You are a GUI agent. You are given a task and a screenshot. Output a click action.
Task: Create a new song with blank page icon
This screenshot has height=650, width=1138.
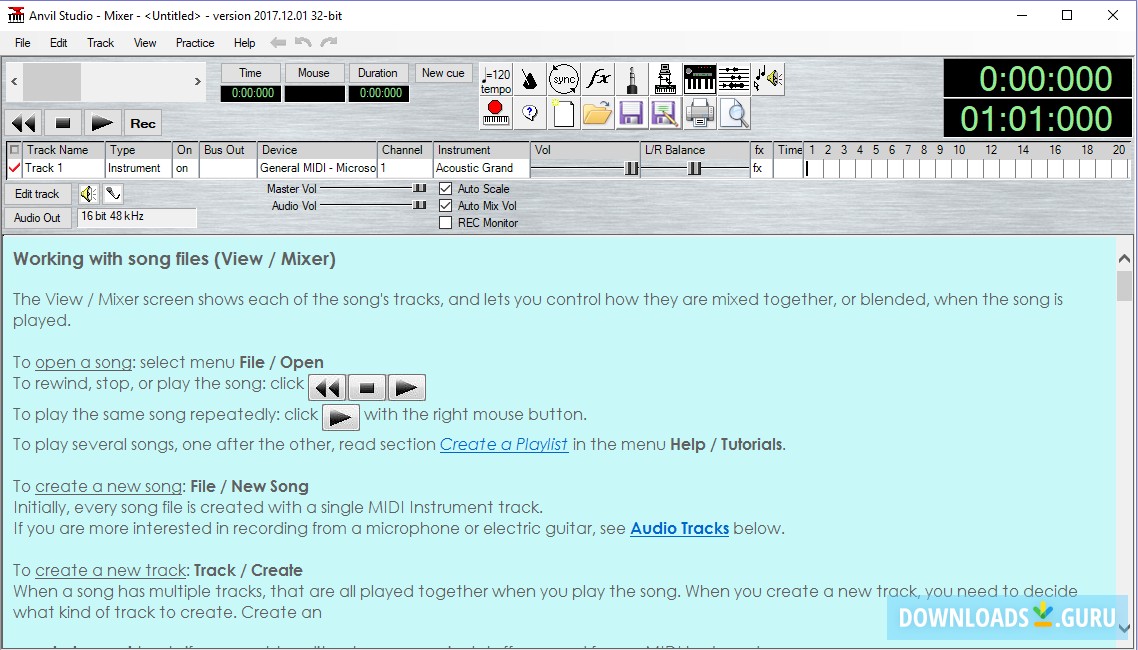pos(564,114)
